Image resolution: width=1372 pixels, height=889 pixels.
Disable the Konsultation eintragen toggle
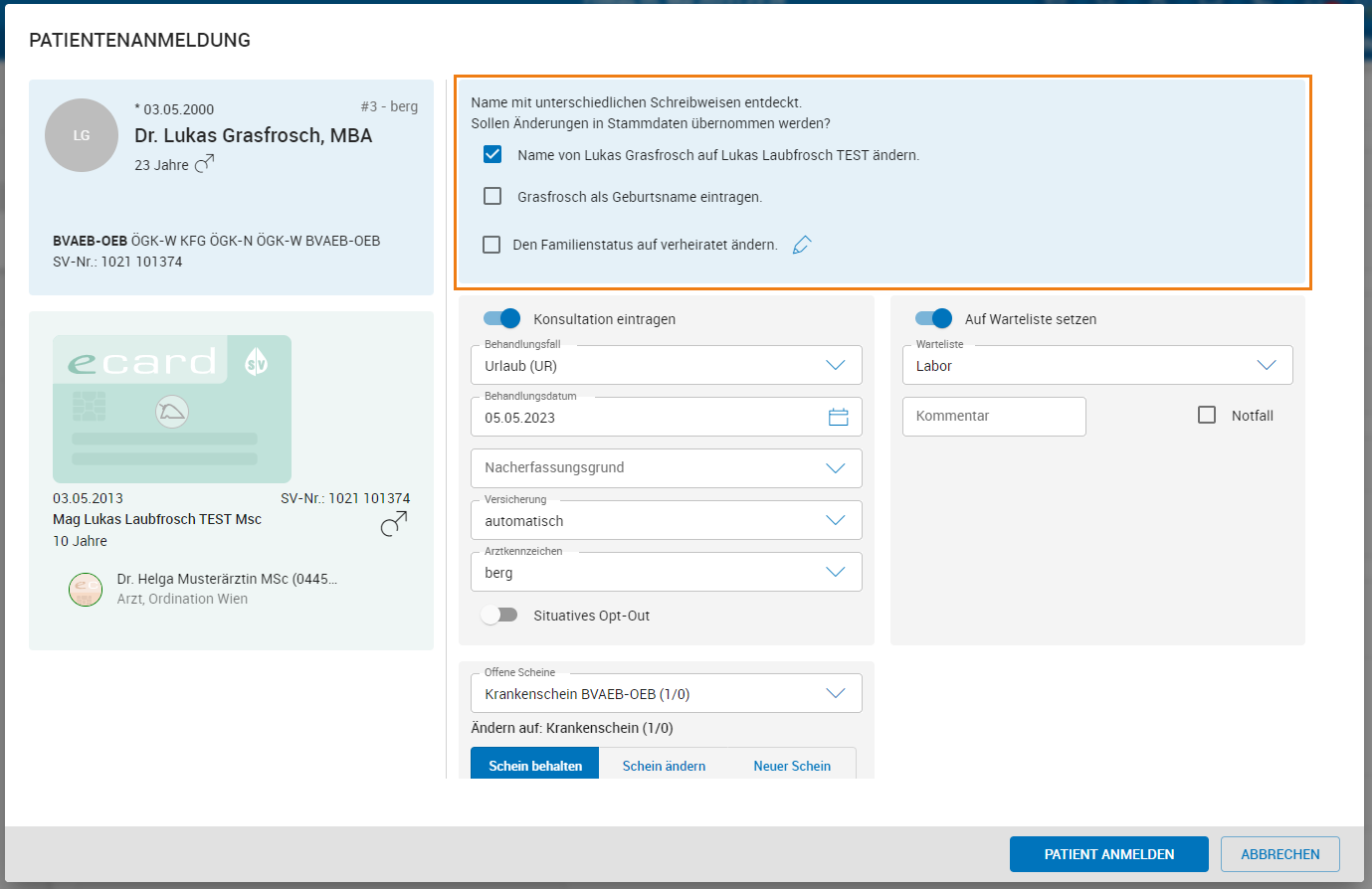(501, 318)
